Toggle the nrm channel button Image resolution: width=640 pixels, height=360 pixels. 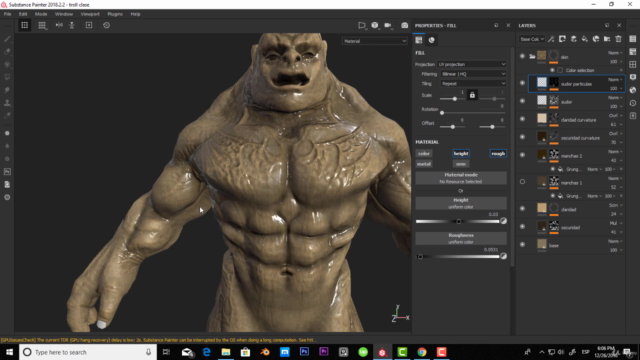(x=461, y=164)
